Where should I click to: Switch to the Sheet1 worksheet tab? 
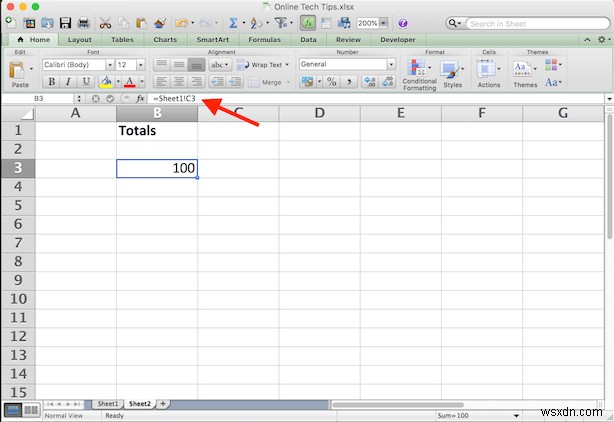pyautogui.click(x=108, y=404)
